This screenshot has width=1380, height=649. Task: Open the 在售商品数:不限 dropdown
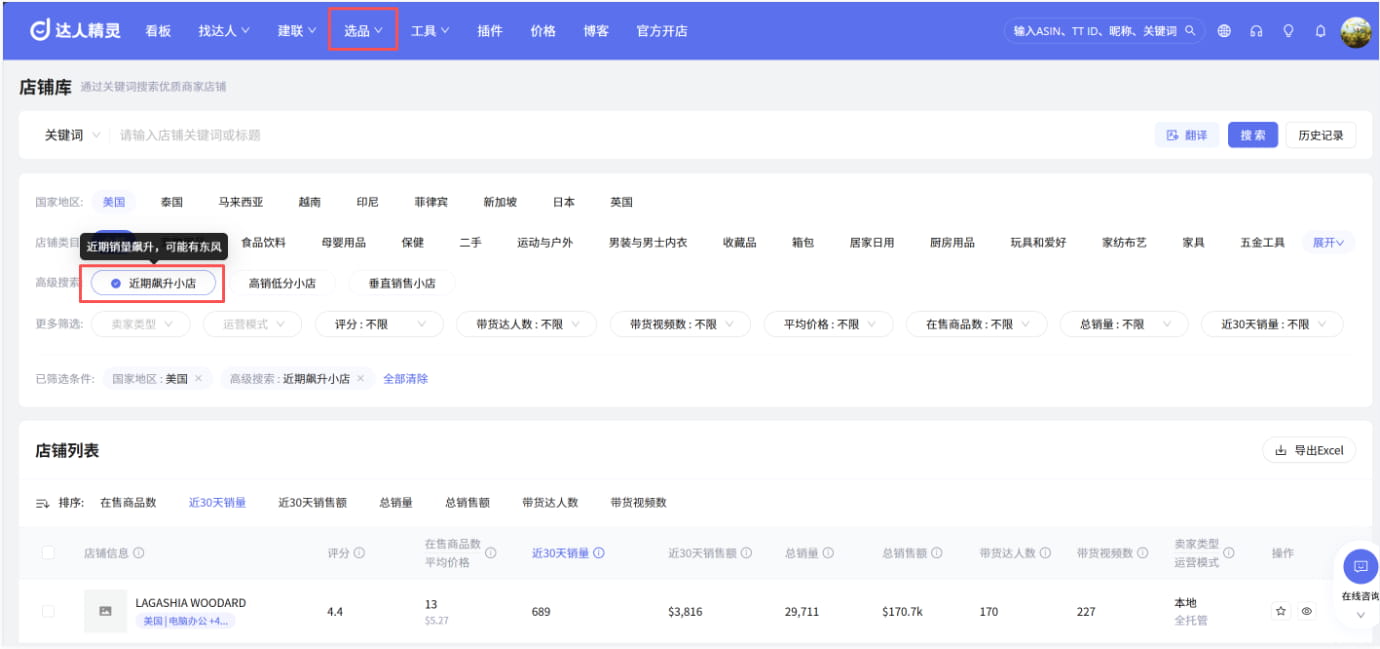(x=976, y=324)
